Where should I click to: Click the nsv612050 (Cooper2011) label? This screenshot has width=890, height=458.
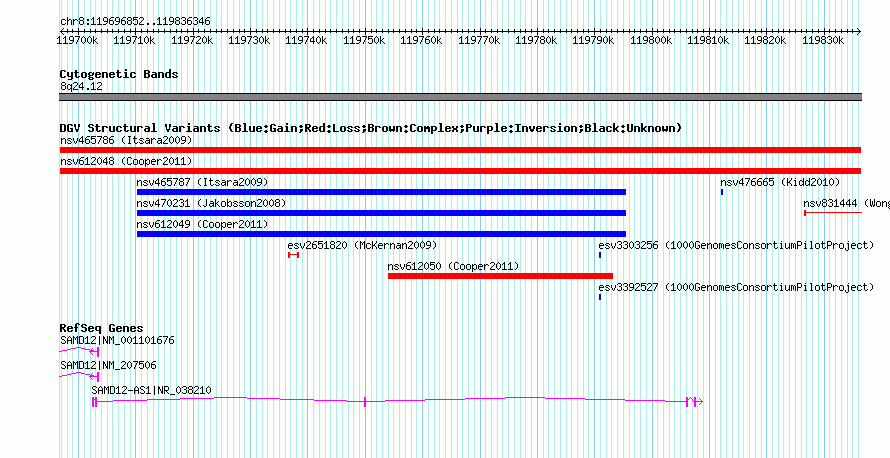coord(453,266)
